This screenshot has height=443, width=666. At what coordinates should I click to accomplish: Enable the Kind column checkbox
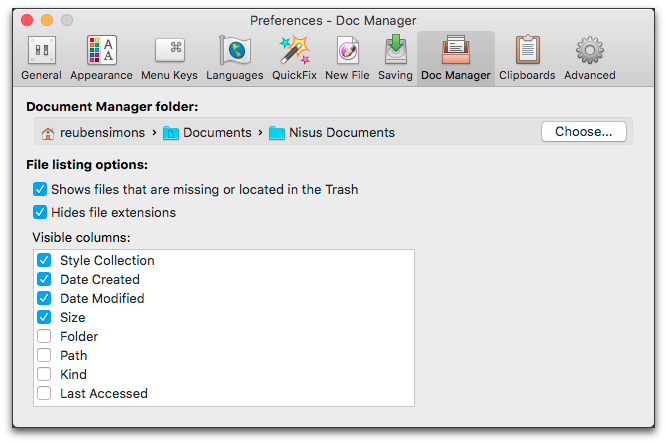44,374
